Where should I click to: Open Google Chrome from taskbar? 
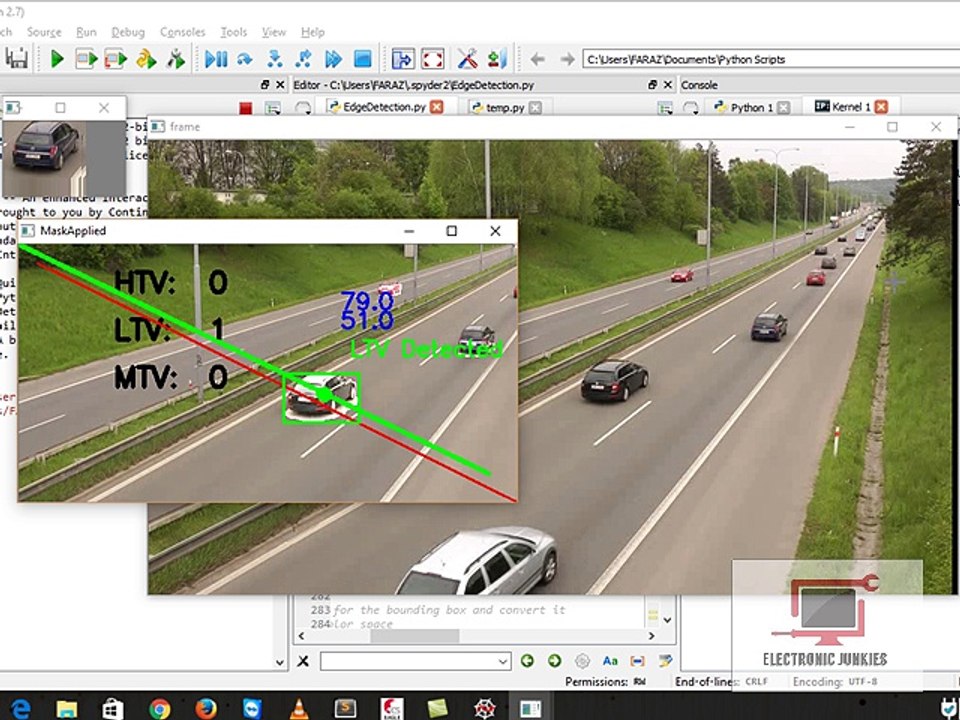point(159,708)
